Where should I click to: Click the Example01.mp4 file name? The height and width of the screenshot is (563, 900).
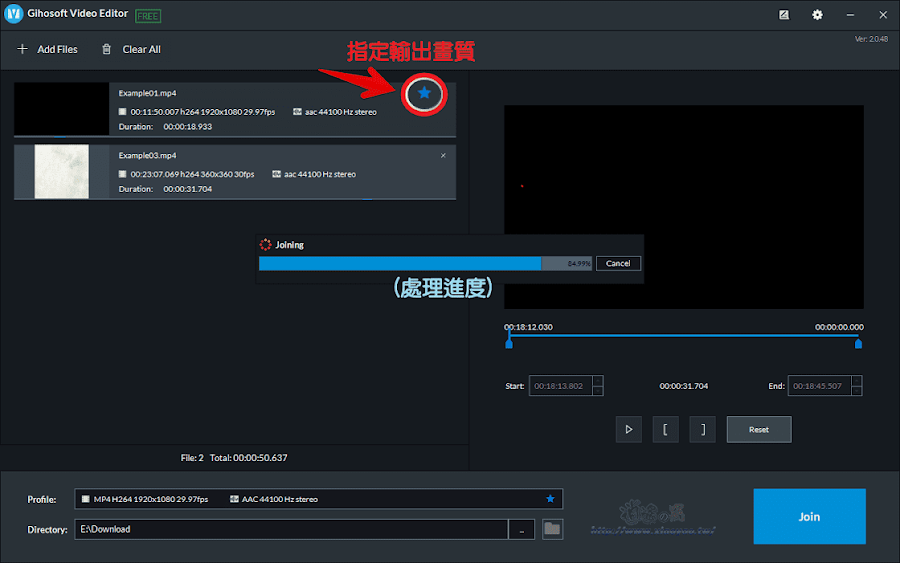(148, 93)
